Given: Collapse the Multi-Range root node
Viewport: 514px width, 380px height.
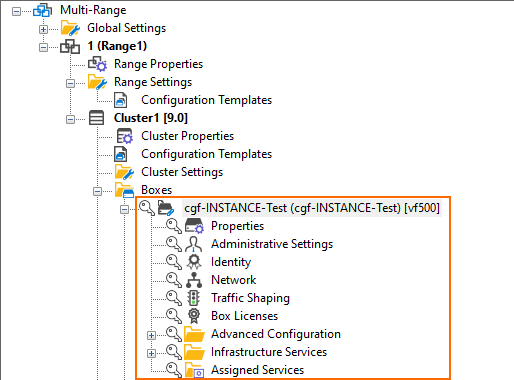Looking at the screenshot, I should (x=16, y=11).
